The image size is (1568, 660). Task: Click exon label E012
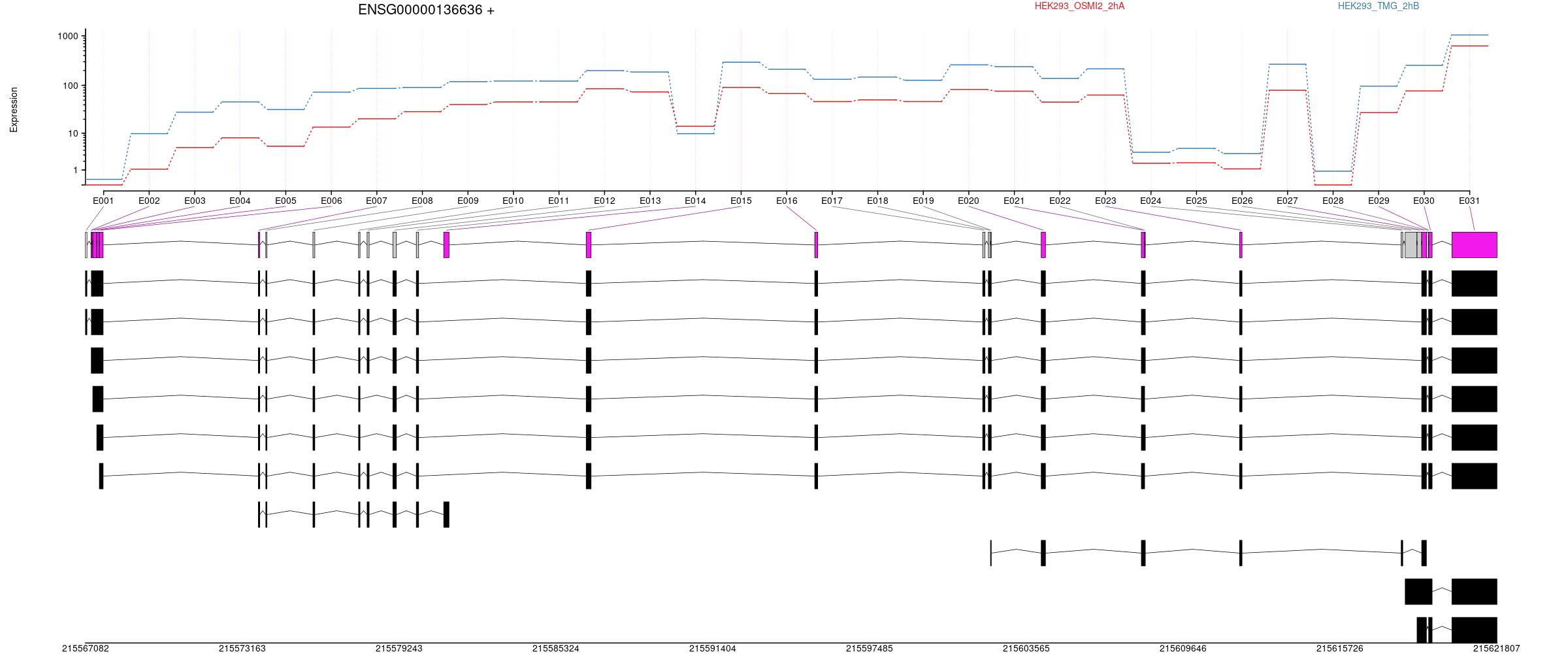(604, 201)
